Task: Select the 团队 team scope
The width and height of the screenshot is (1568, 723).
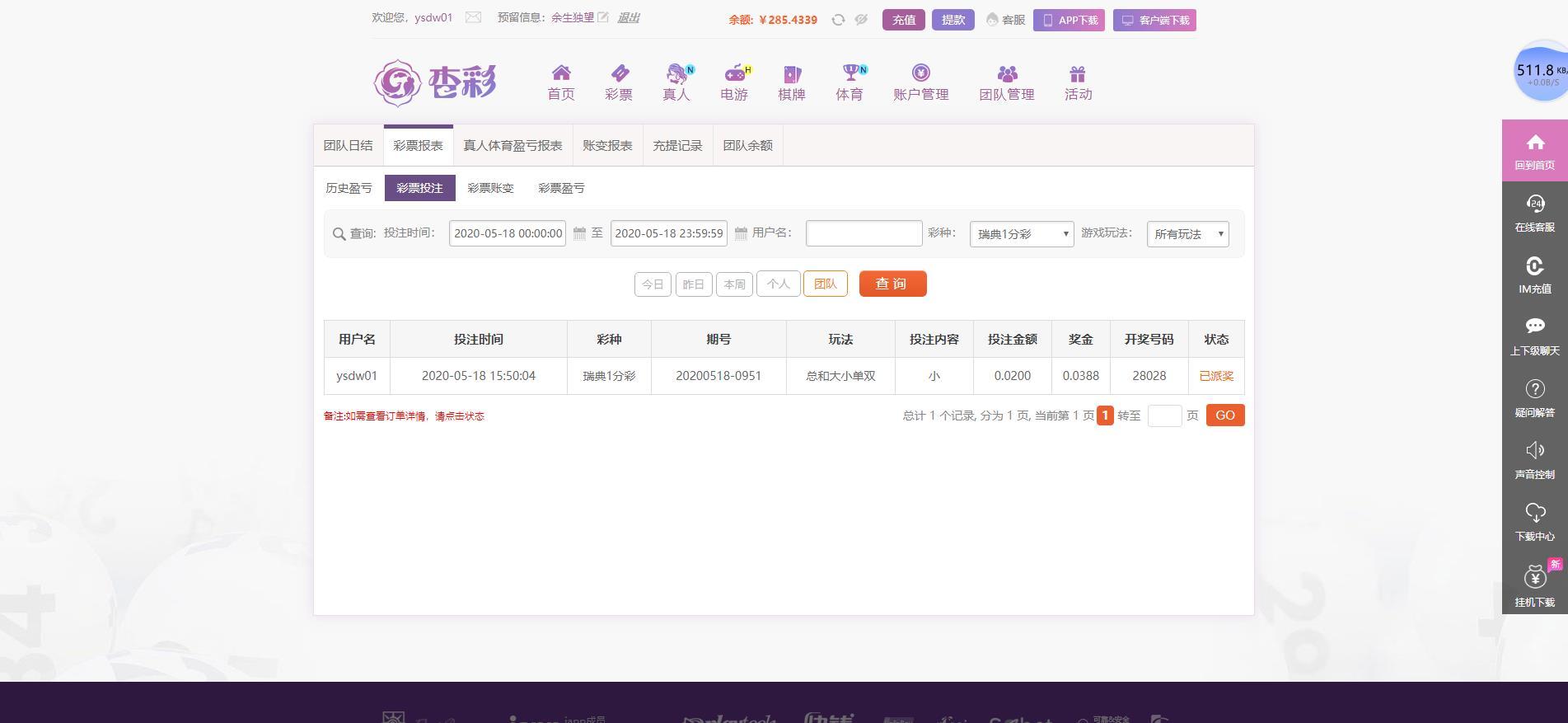Action: coord(825,284)
